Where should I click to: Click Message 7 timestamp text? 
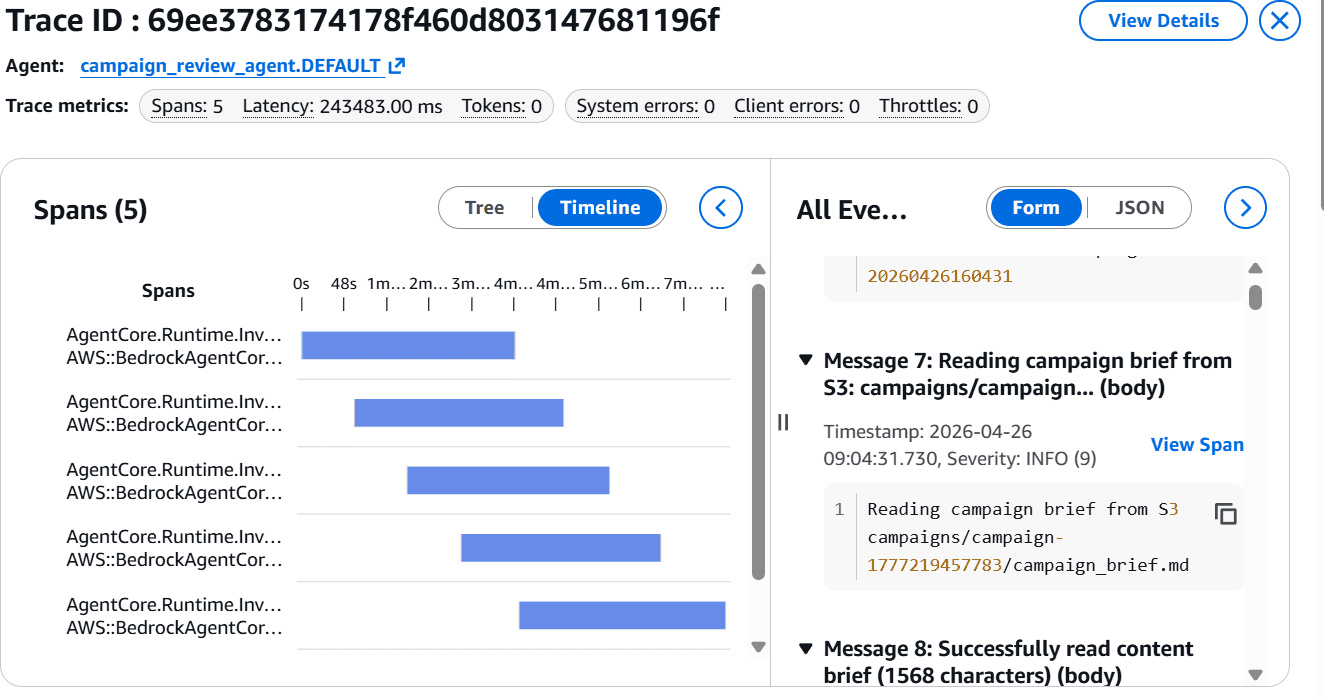960,445
